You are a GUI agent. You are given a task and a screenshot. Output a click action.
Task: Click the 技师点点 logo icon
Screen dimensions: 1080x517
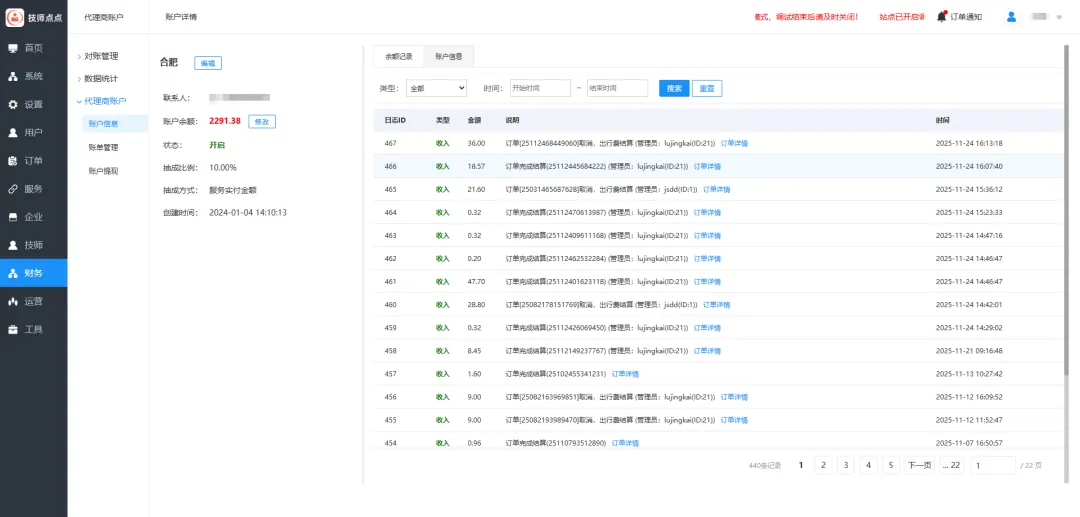pos(14,17)
